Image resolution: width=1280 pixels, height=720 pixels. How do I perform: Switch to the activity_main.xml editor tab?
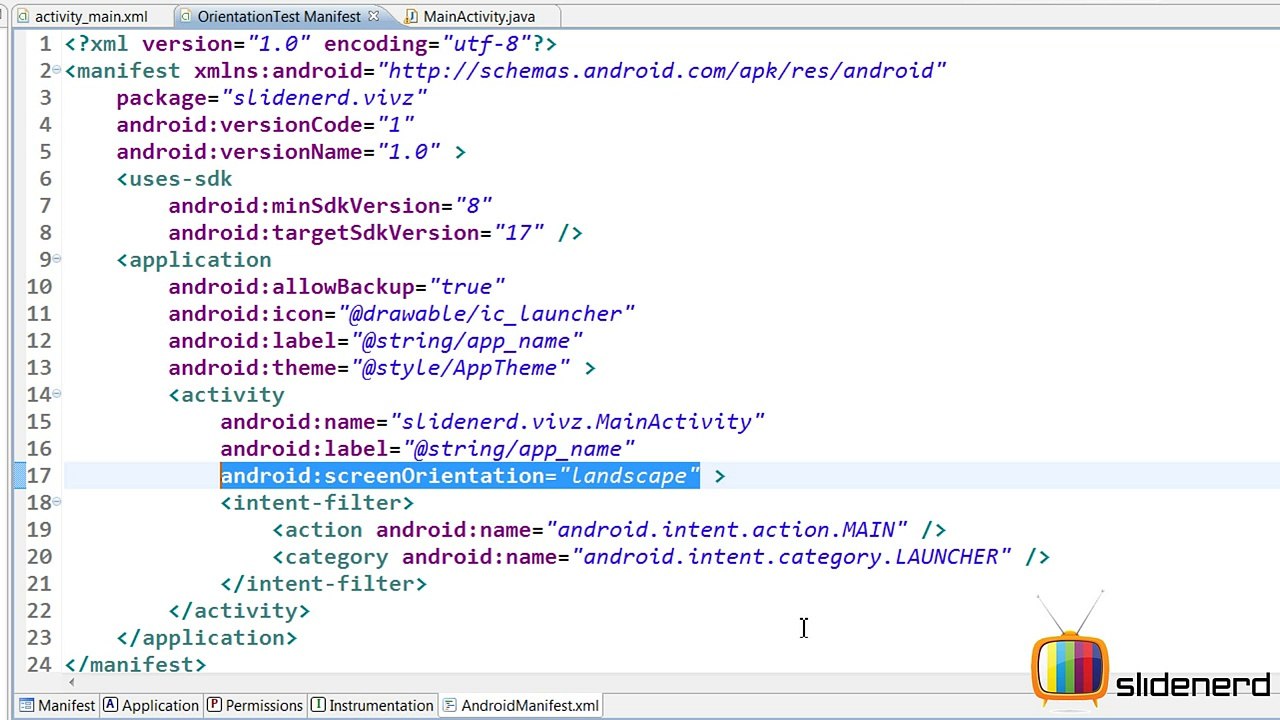[x=91, y=17]
